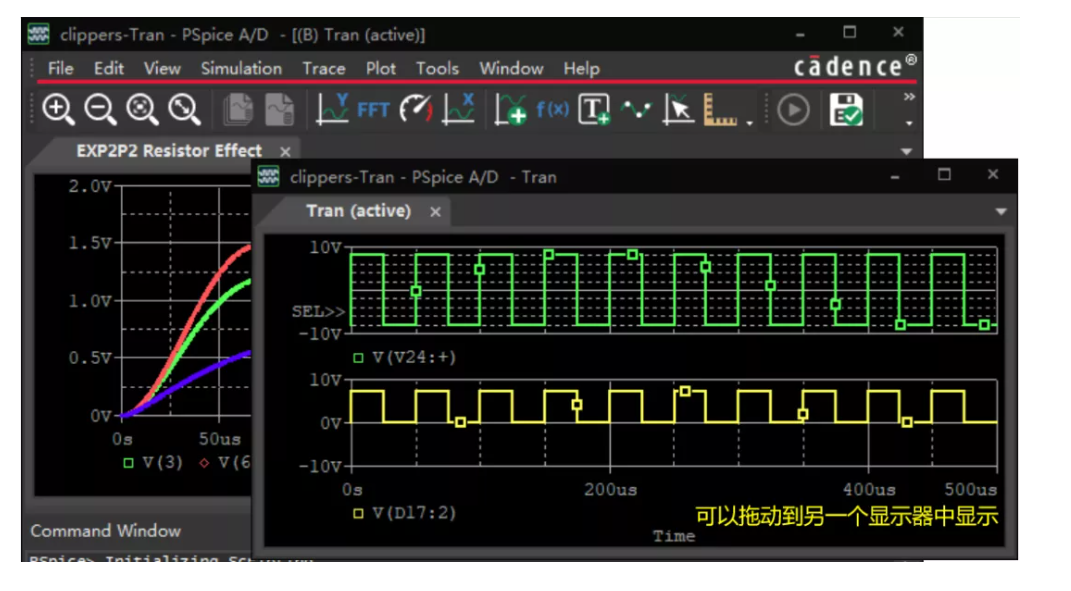The image size is (1071, 591).
Task: Click the floating window PSpice app icon
Action: pyautogui.click(x=268, y=176)
